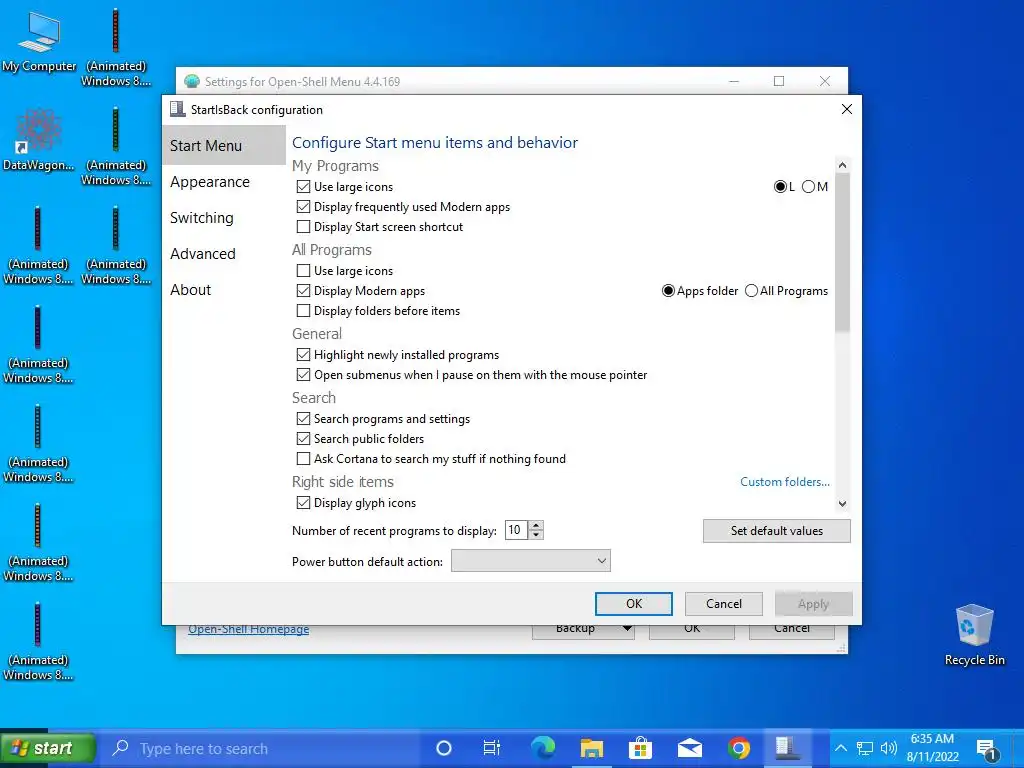Decrease number of recent programs

[x=536, y=535]
